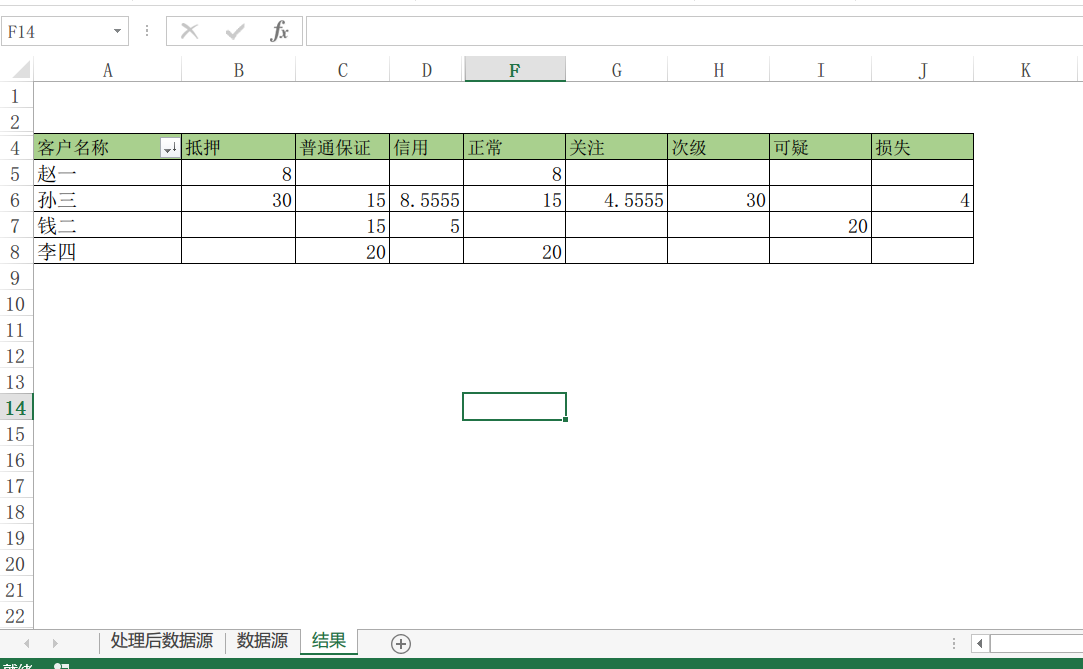The image size is (1083, 669).
Task: Click the Enter checkmark icon in formula bar
Action: [x=235, y=32]
